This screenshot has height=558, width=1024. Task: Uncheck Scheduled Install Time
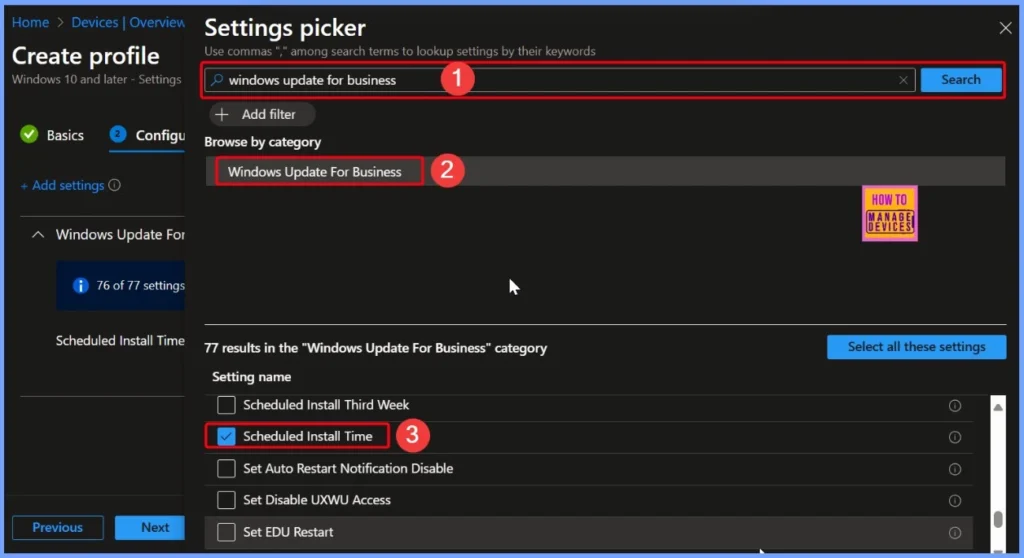pyautogui.click(x=226, y=436)
